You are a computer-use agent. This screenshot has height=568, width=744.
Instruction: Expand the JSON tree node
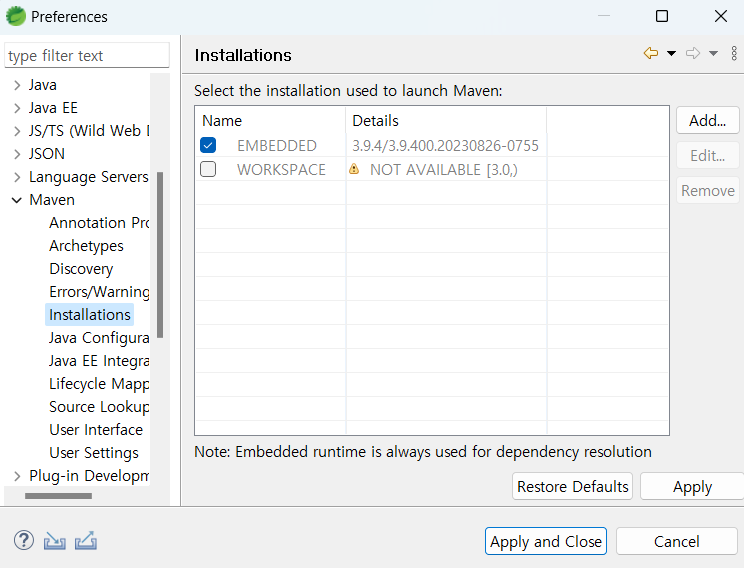(17, 154)
